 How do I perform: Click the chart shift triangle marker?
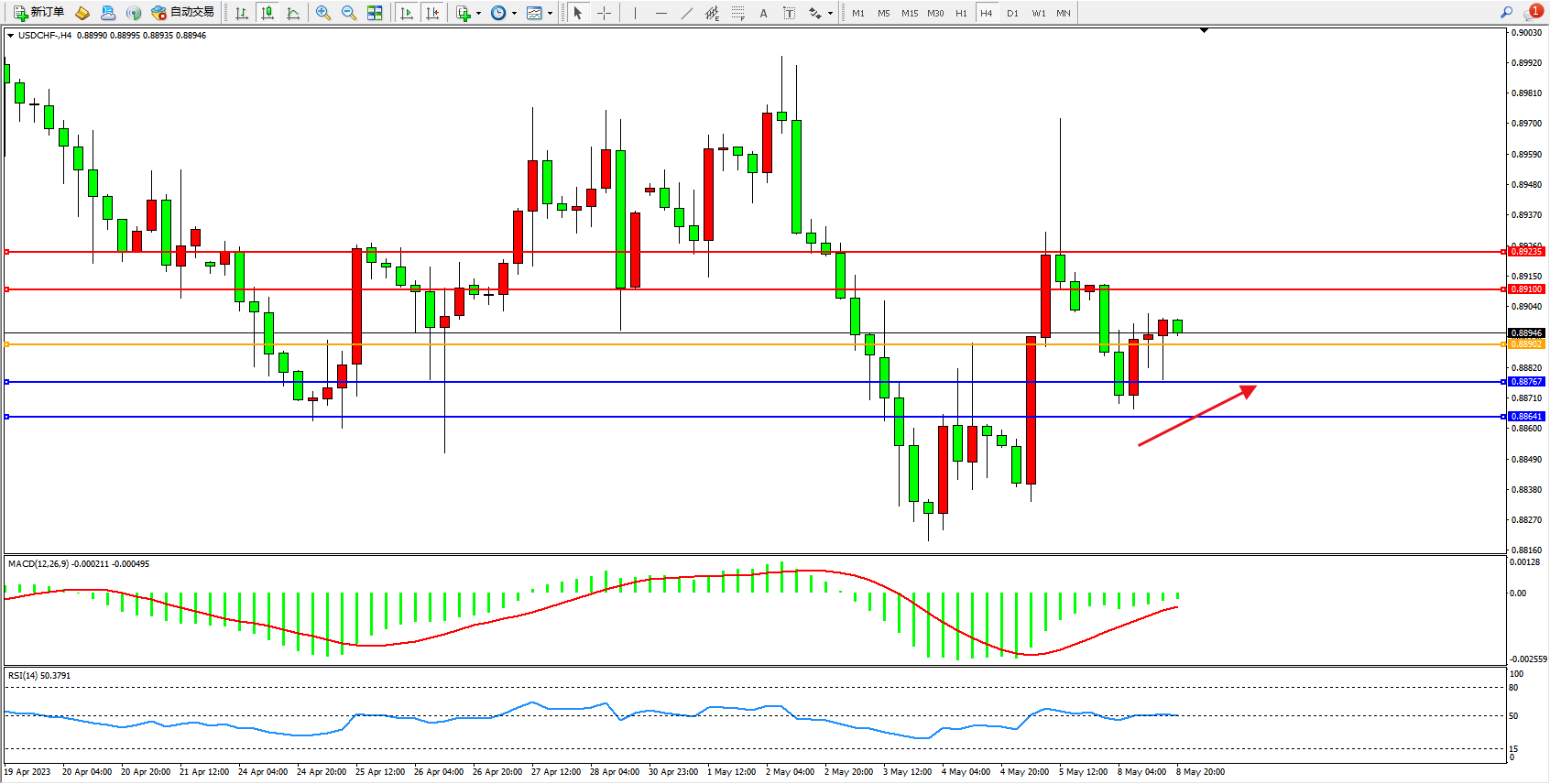tap(1205, 31)
